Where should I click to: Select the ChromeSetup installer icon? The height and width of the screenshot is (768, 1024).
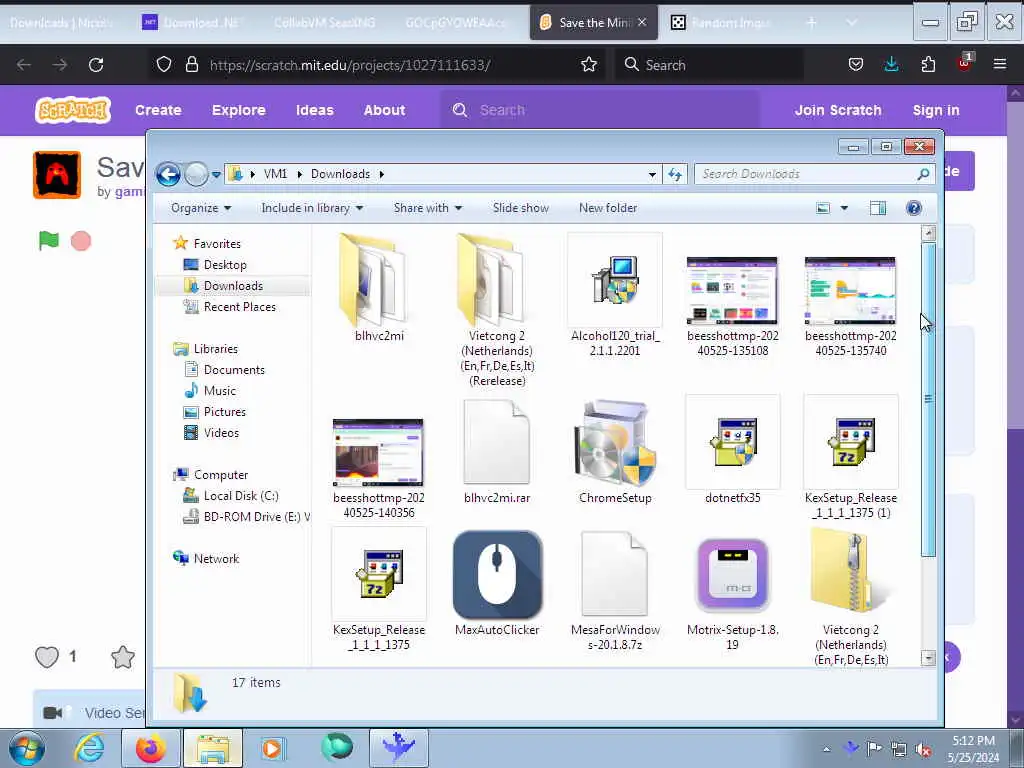[x=615, y=442]
